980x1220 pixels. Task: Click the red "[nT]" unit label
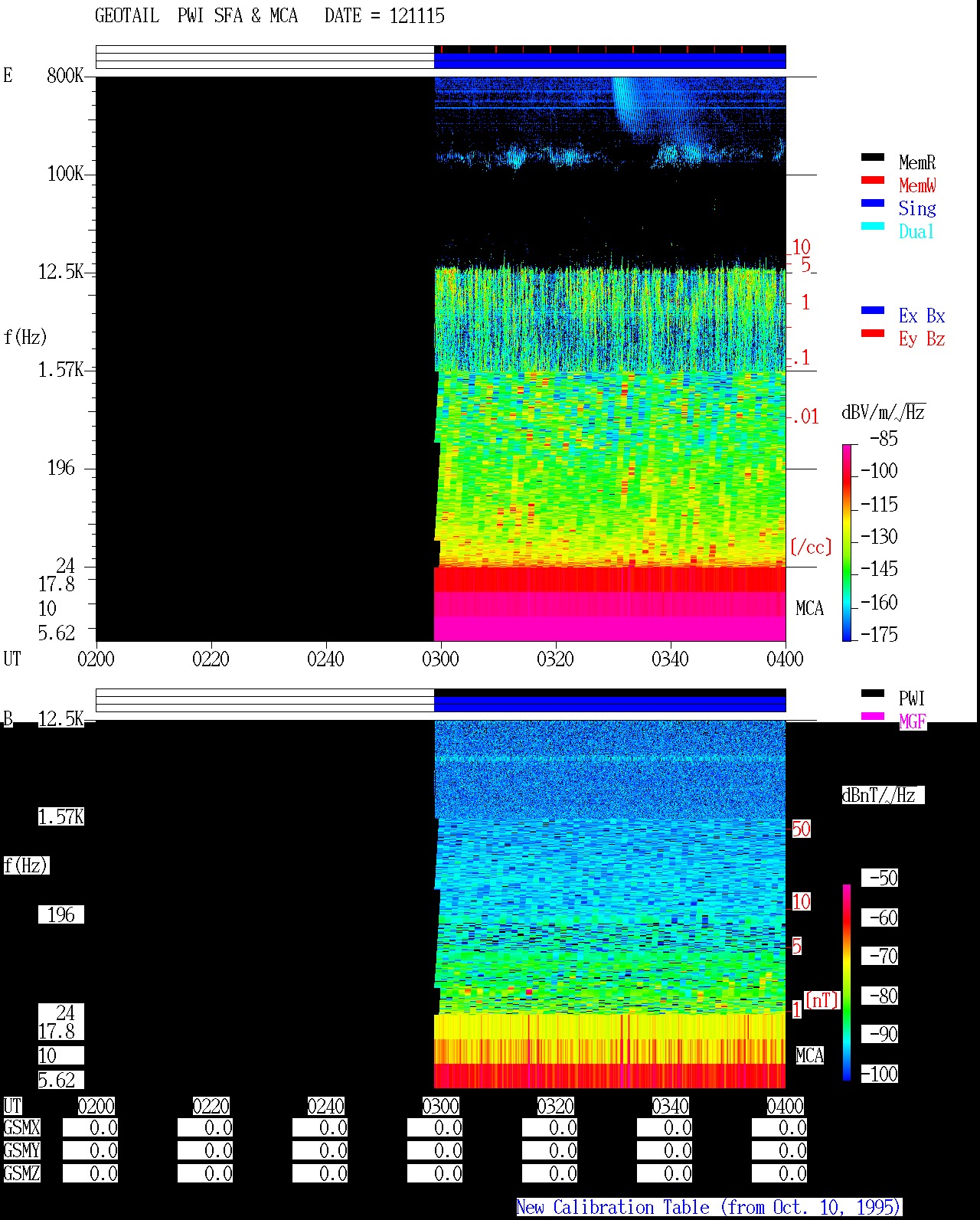(x=822, y=1000)
